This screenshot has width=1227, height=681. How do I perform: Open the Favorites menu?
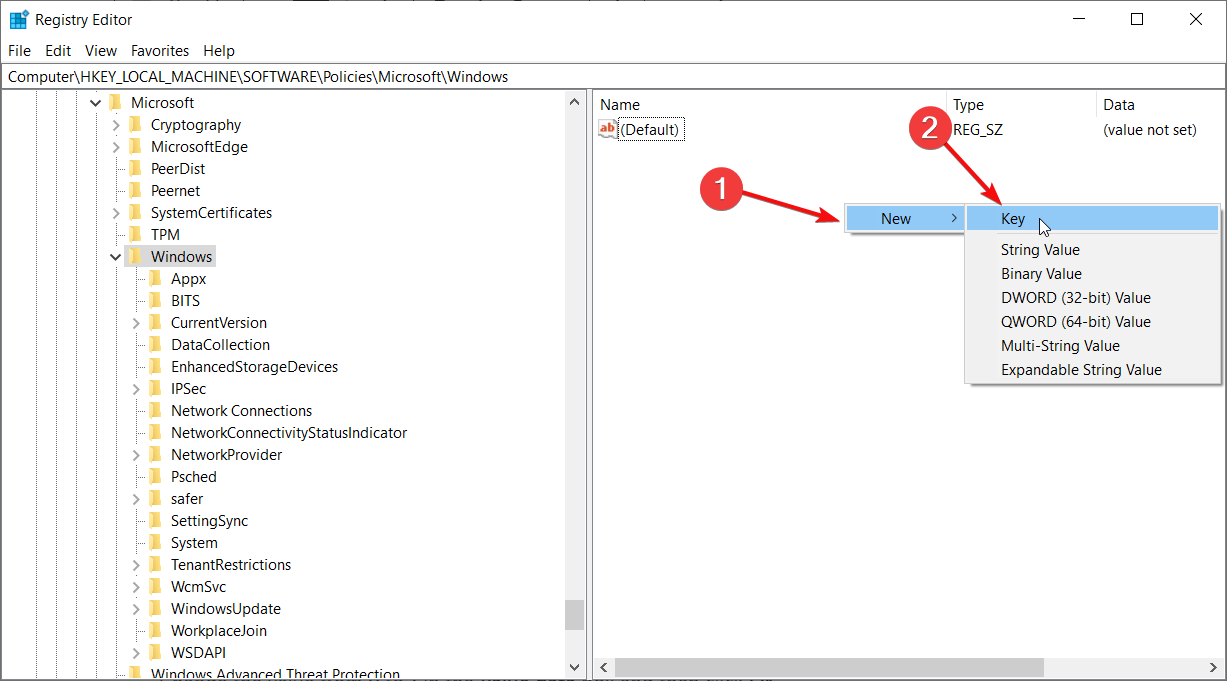click(160, 51)
